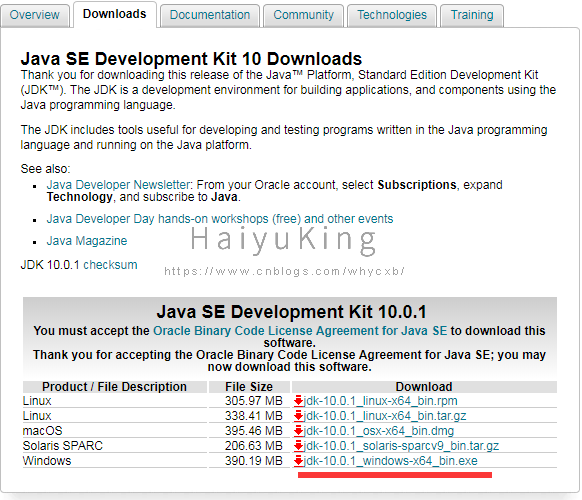The height and width of the screenshot is (500, 582).
Task: Open the Community tab
Action: pyautogui.click(x=303, y=15)
